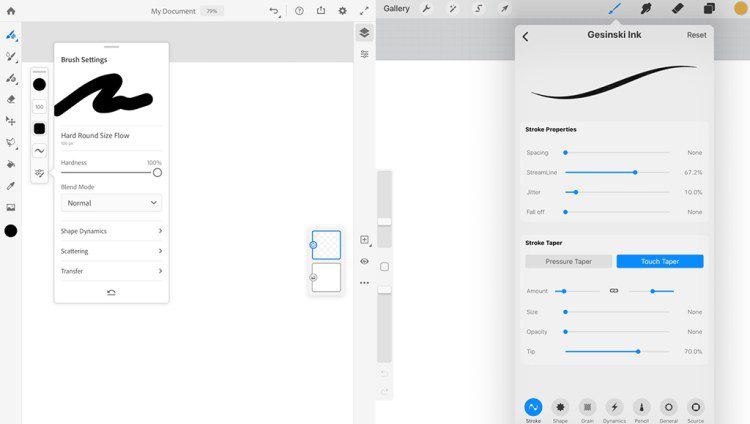
Task: Activate the Transform arrow tool
Action: tap(504, 9)
